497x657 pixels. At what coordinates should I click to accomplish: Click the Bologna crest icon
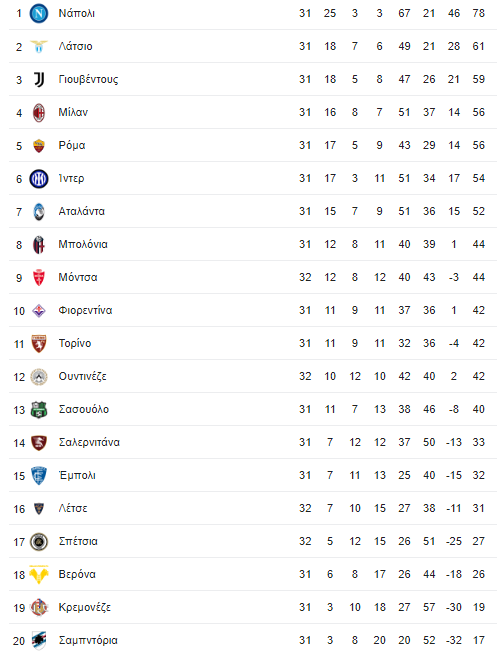(39, 245)
